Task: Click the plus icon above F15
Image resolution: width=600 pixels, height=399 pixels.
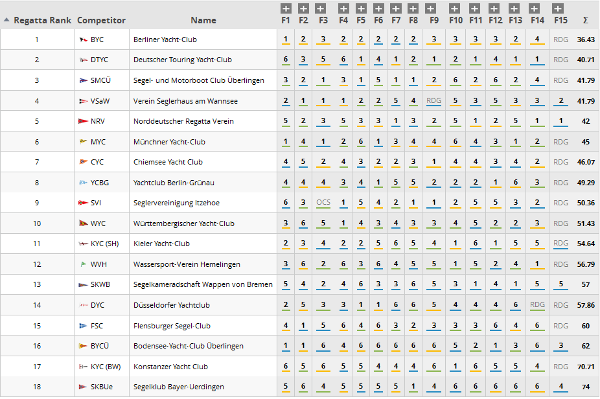Action: click(x=558, y=8)
